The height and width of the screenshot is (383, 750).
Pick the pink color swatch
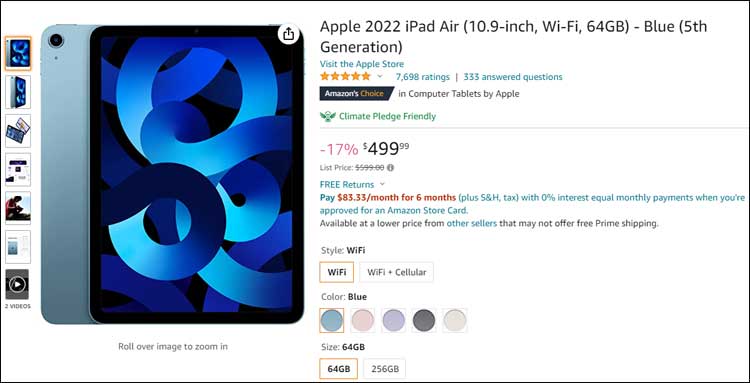pos(363,320)
